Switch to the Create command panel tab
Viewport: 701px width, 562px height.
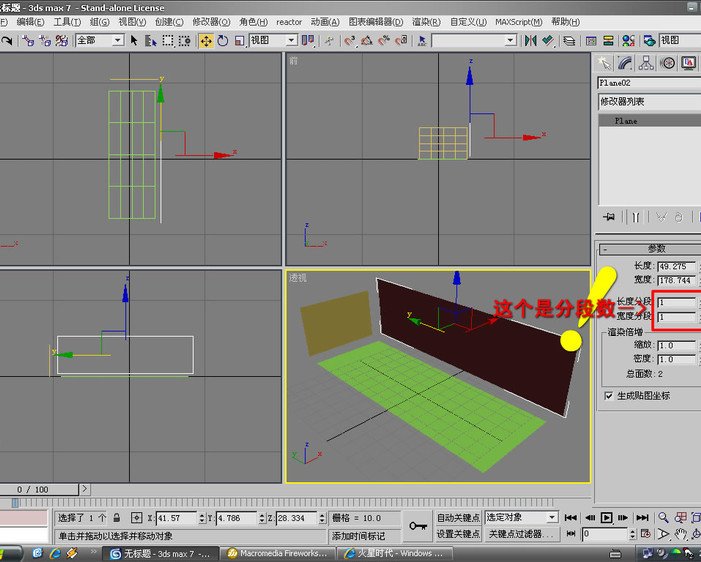point(604,63)
